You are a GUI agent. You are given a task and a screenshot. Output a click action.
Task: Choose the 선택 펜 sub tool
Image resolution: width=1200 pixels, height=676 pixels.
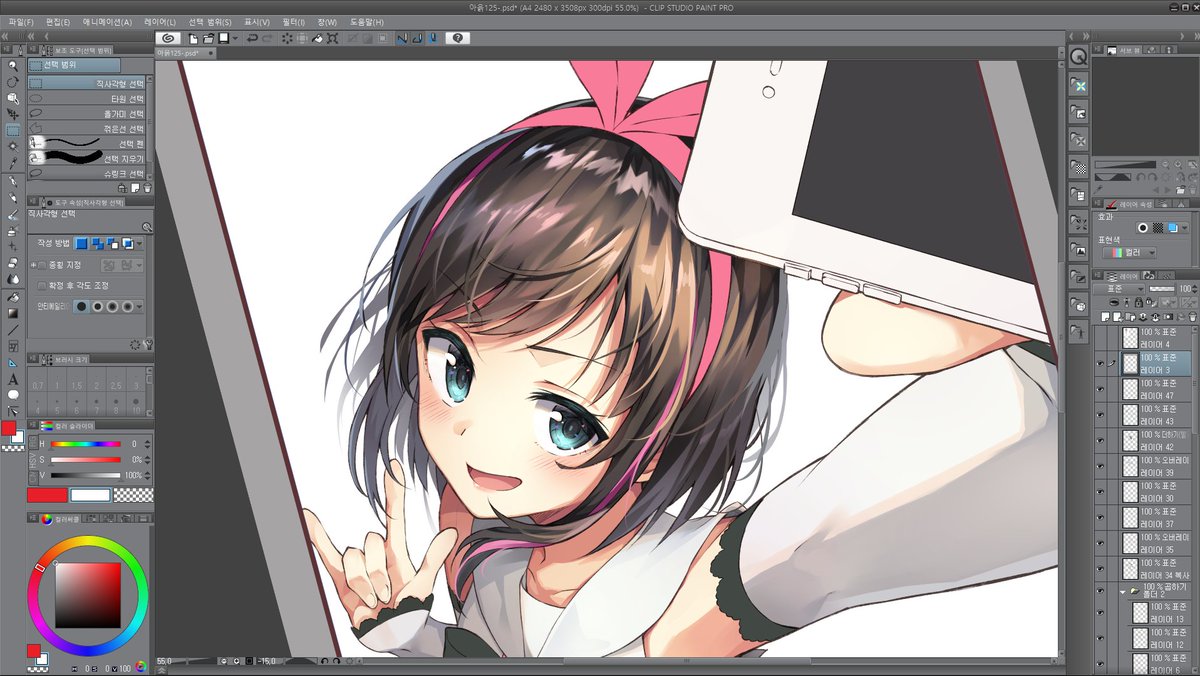(88, 144)
